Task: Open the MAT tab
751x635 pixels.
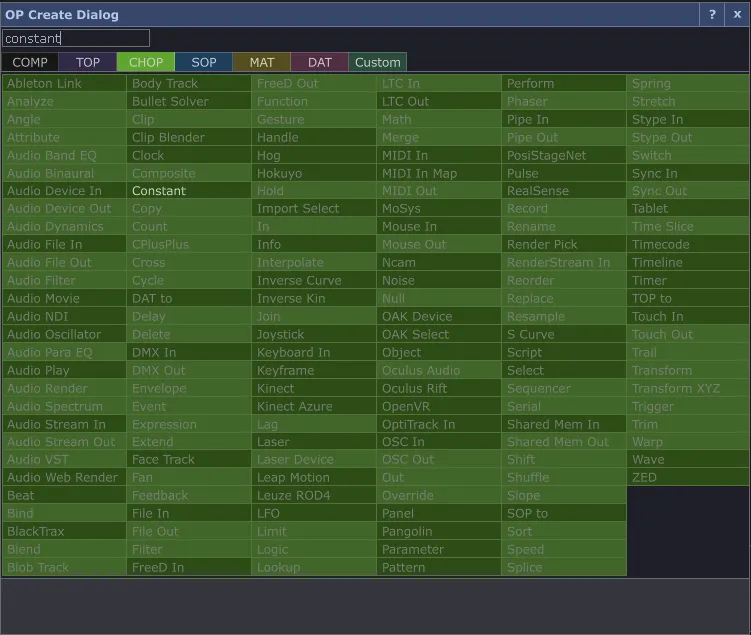Action: pyautogui.click(x=262, y=62)
